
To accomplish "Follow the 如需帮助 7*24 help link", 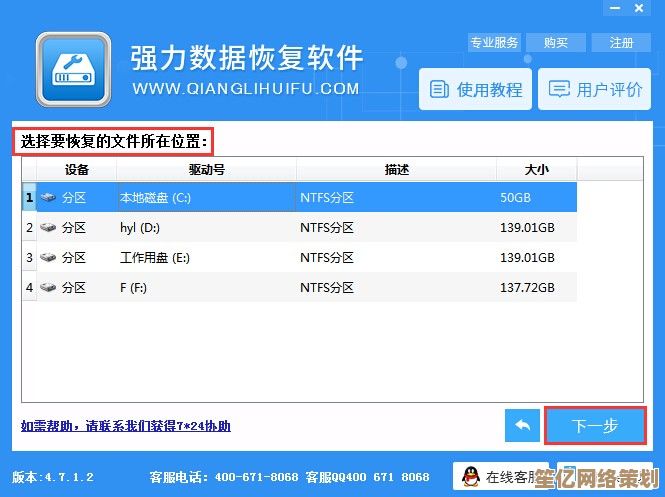I will [126, 426].
